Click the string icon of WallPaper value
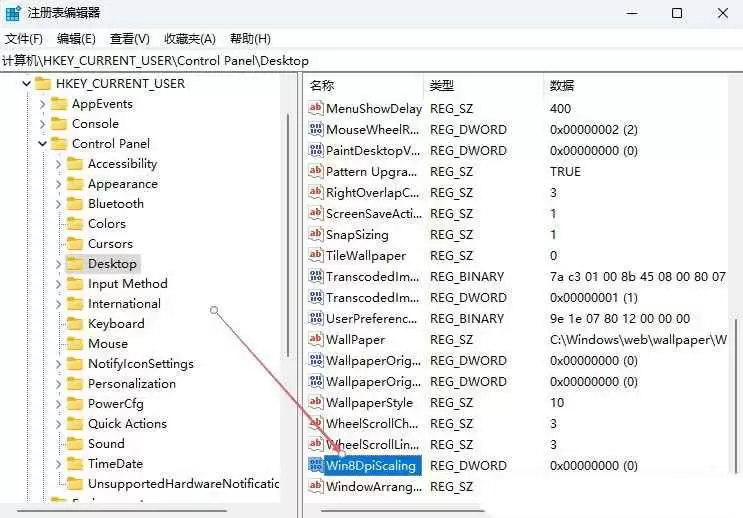This screenshot has width=743, height=518. click(316, 339)
